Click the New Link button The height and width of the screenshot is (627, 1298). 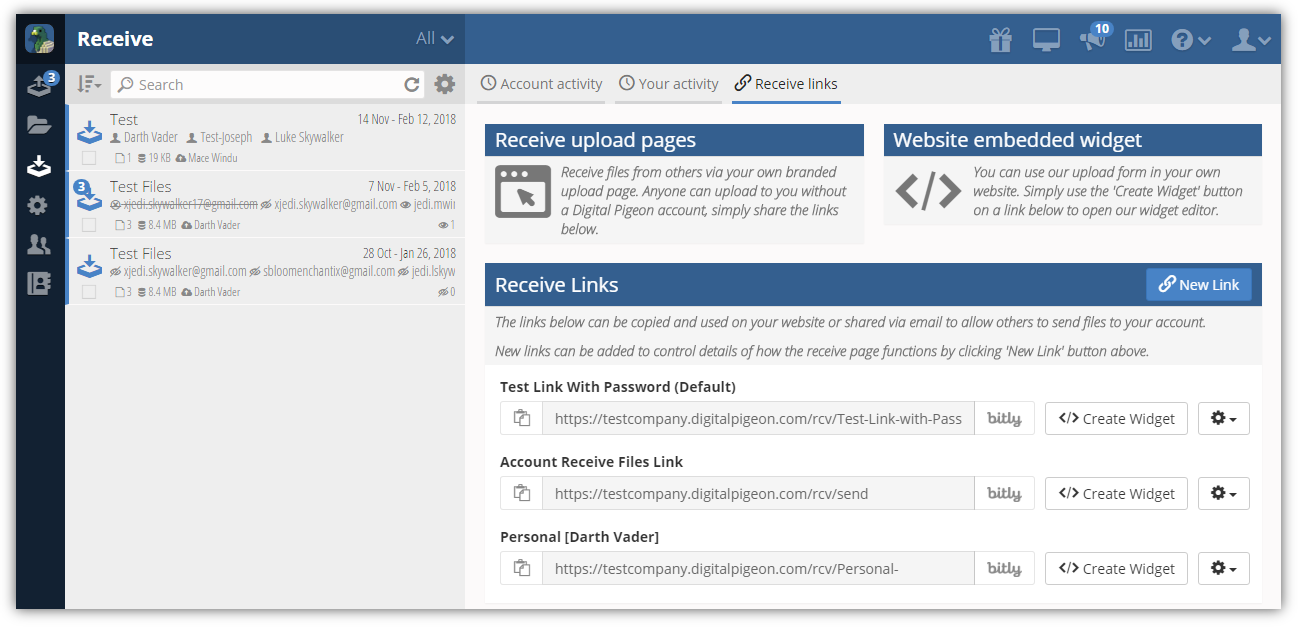point(1199,285)
